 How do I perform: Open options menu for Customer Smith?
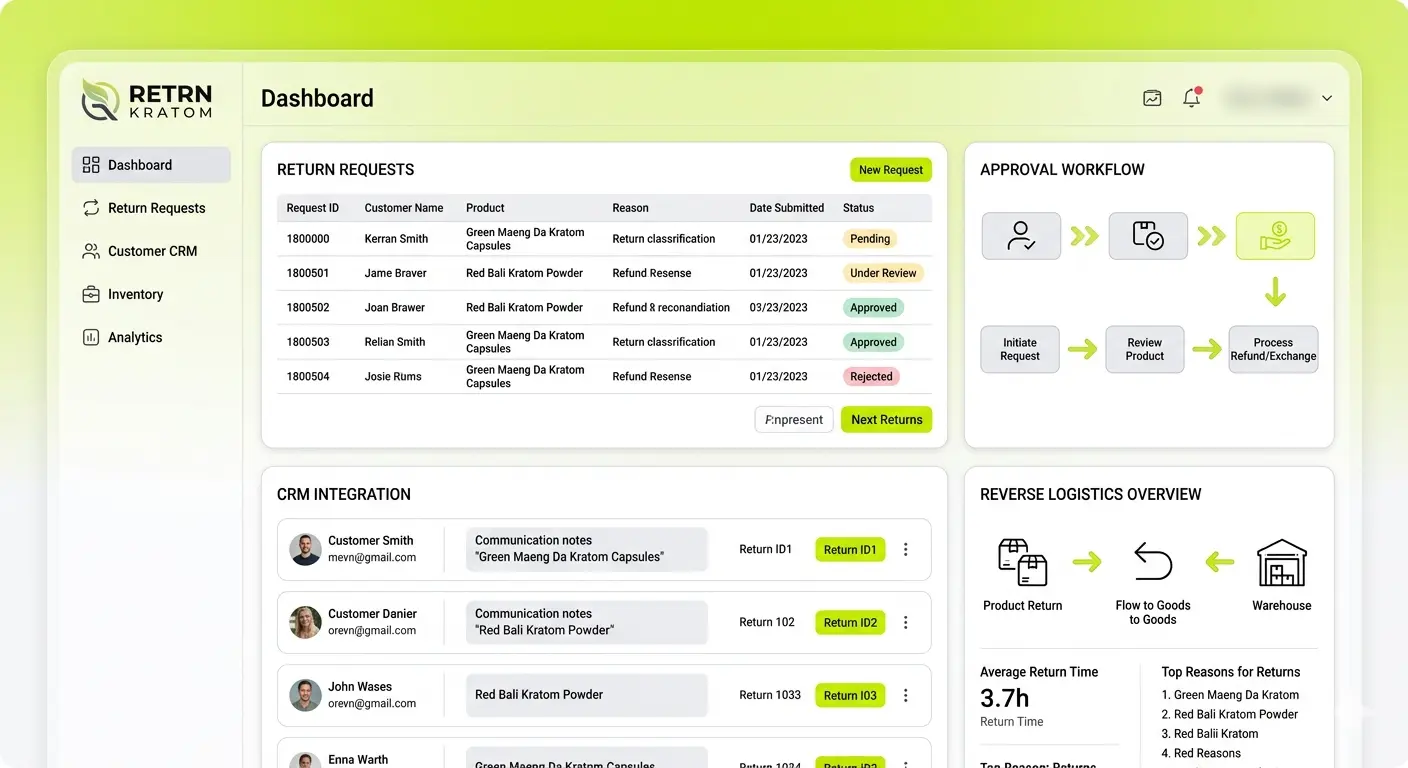[x=906, y=549]
